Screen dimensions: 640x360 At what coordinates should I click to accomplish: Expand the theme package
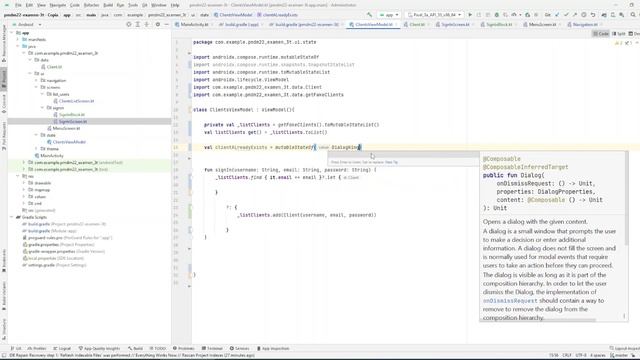(x=36, y=149)
